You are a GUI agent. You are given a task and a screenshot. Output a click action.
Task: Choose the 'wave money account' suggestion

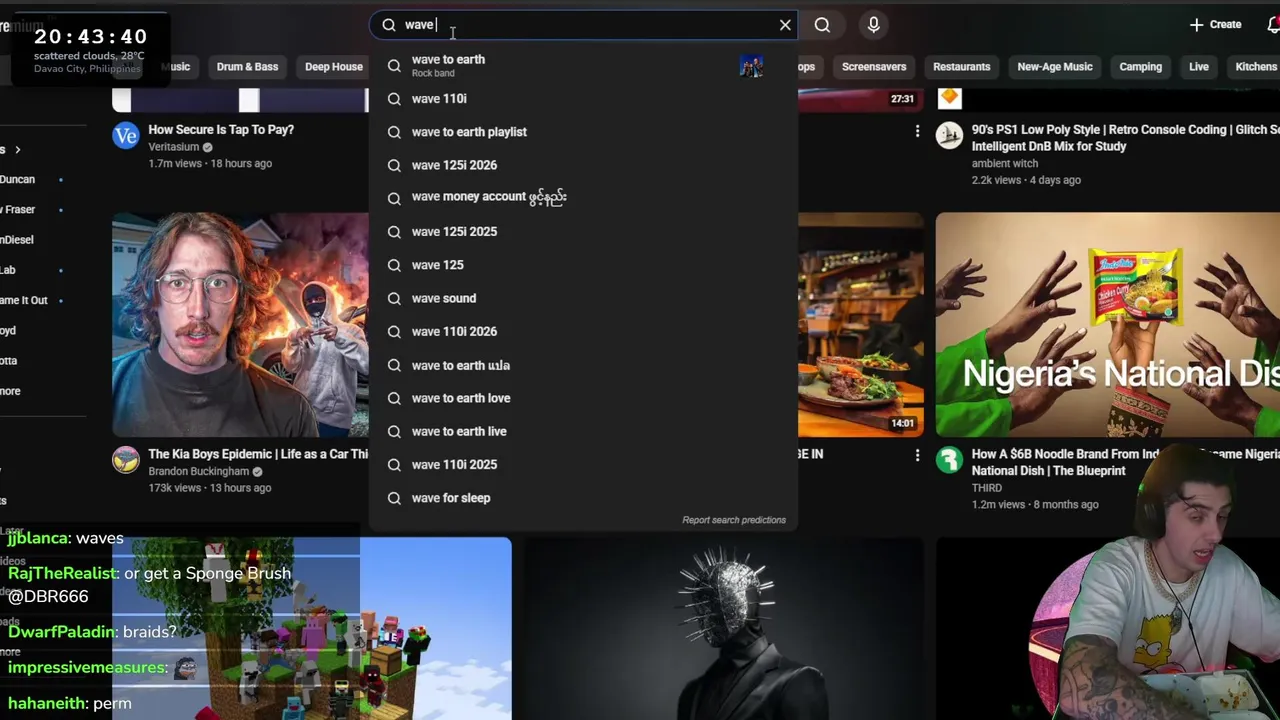(x=583, y=198)
